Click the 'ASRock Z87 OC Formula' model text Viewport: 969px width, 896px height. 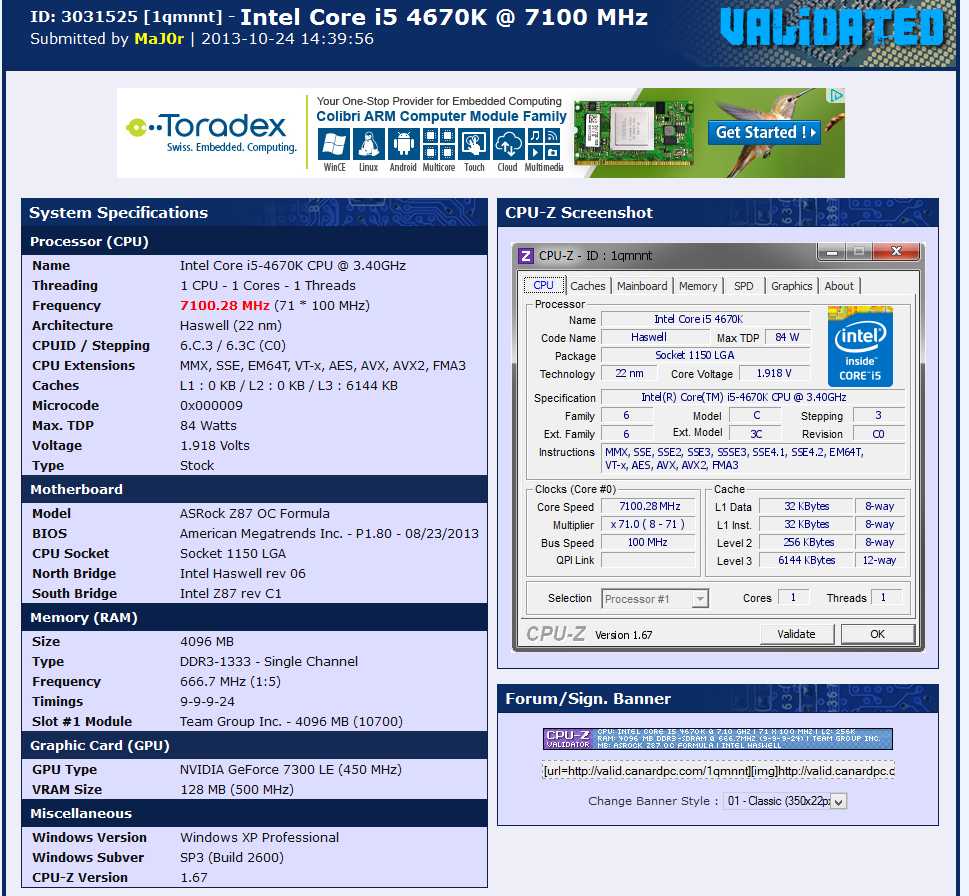[x=255, y=514]
